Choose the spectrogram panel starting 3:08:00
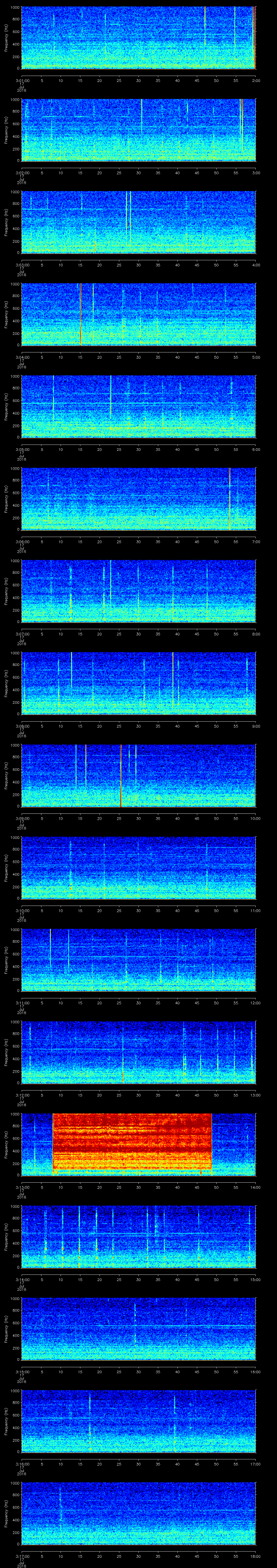 [x=139, y=683]
